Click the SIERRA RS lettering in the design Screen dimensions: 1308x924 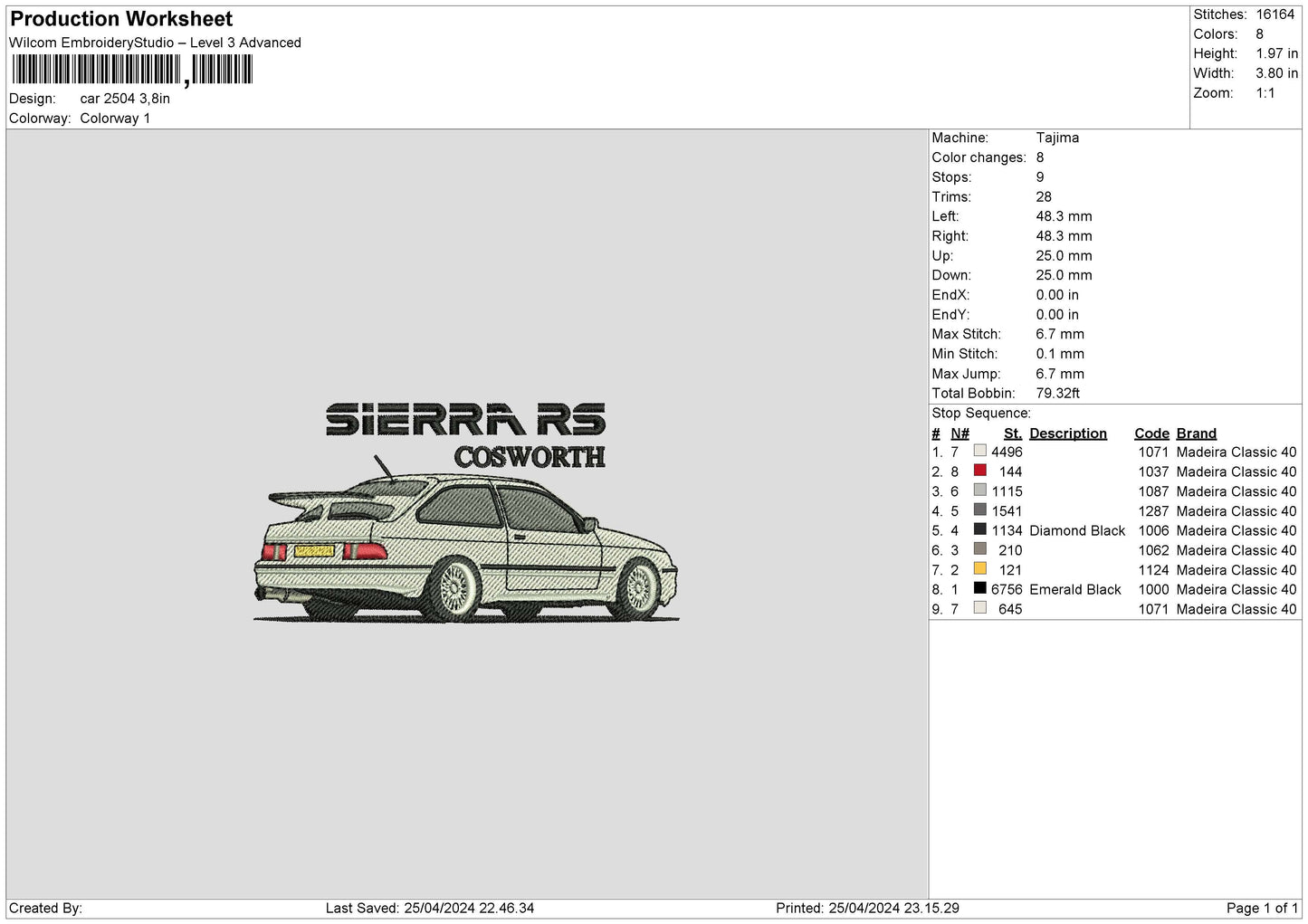coord(465,421)
